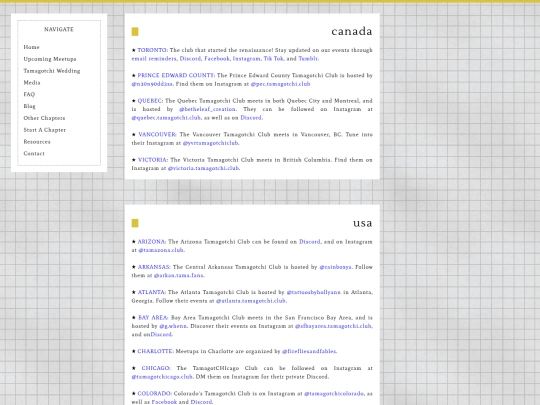Visit the Blog page
The width and height of the screenshot is (540, 405).
point(29,106)
